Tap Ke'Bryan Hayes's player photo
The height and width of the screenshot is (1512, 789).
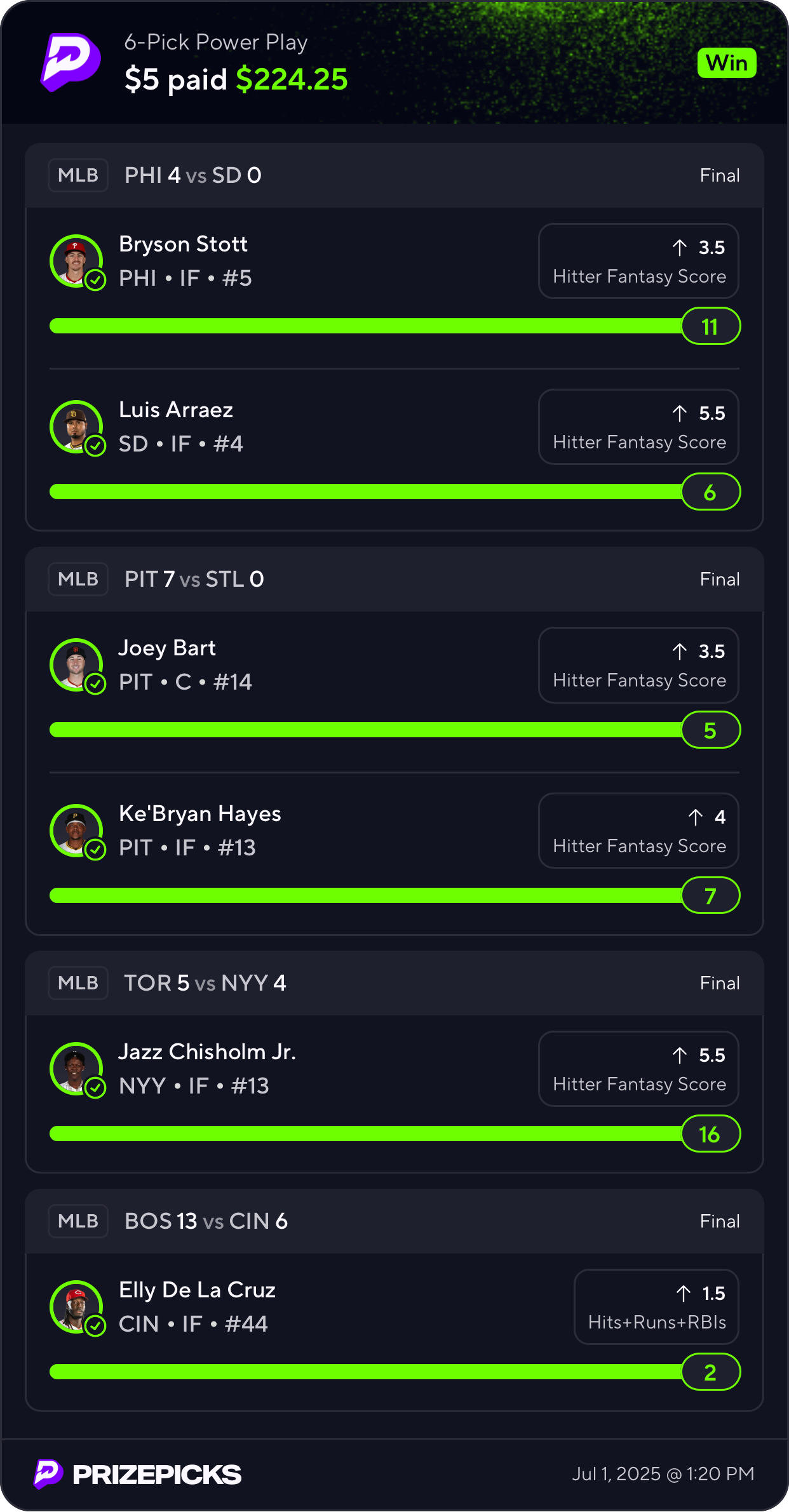76,831
